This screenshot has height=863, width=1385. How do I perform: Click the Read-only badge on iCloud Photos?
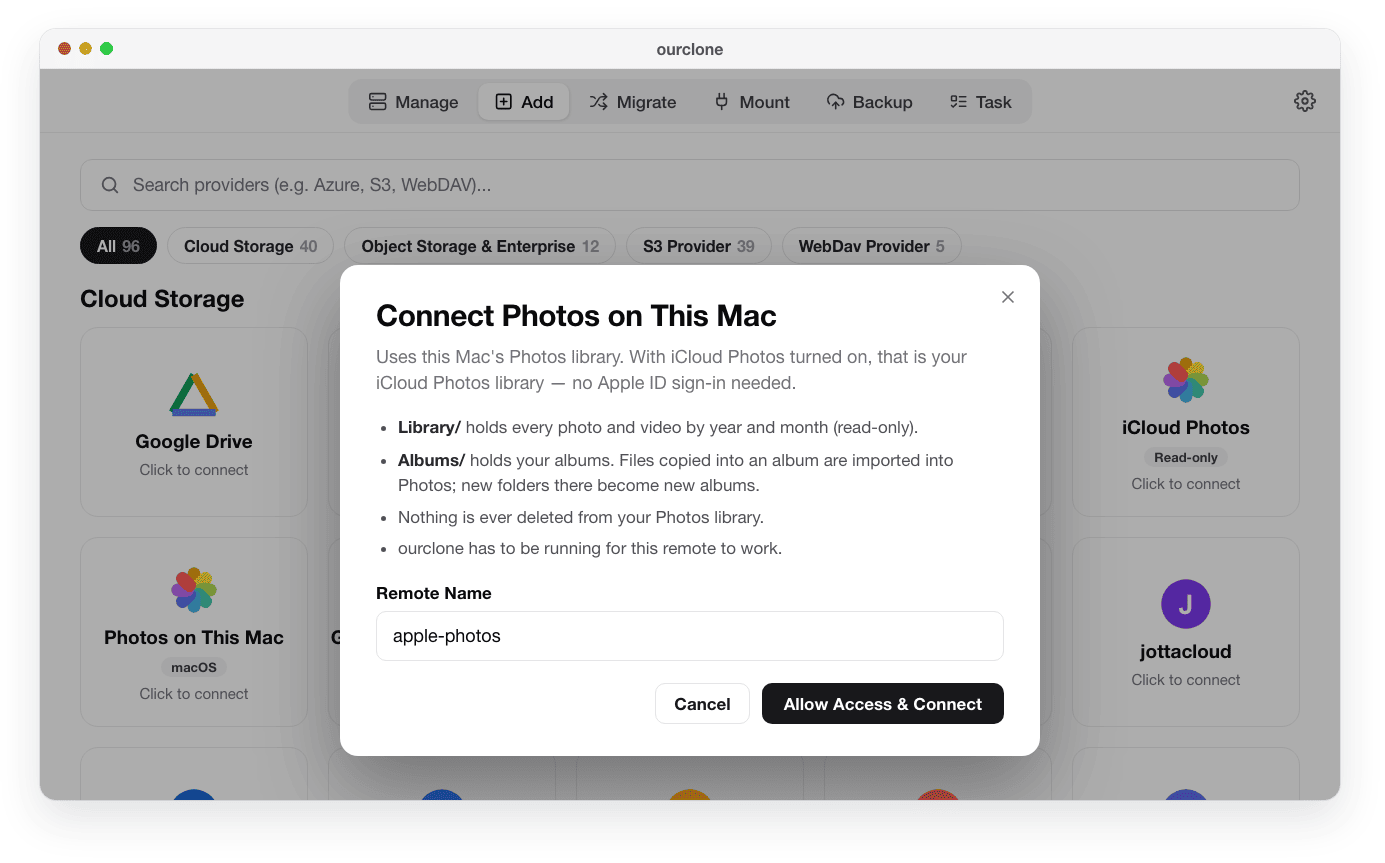(x=1186, y=457)
